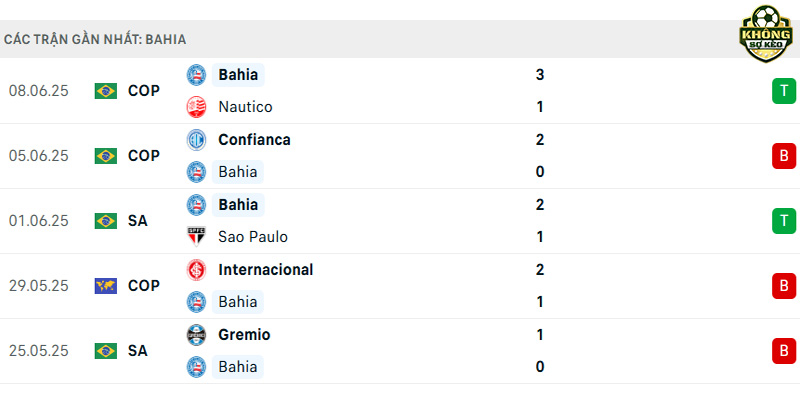This screenshot has height=400, width=800.
Task: Click the Brazil flag icon for 08.06.25
Action: tap(106, 91)
